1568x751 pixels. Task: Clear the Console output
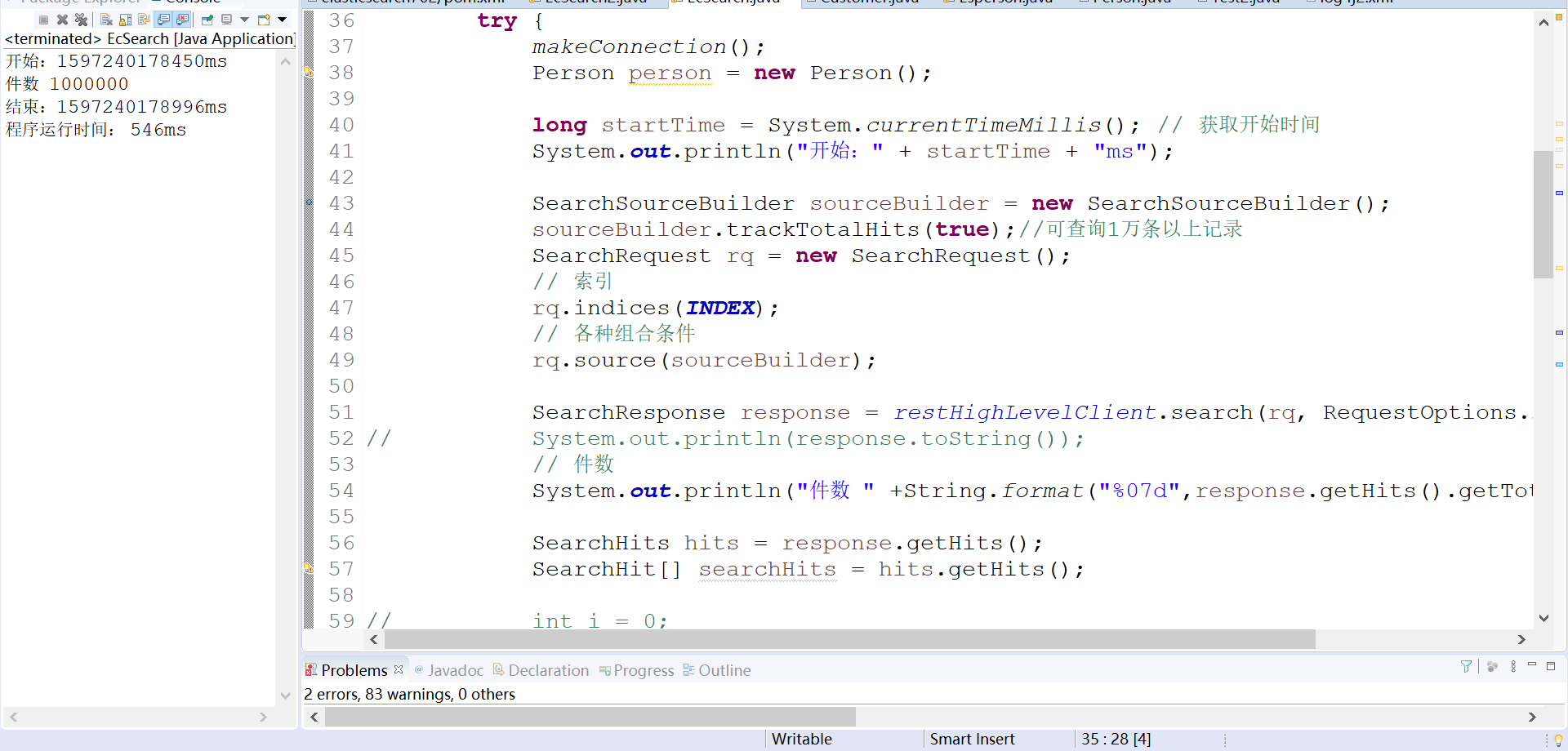106,20
